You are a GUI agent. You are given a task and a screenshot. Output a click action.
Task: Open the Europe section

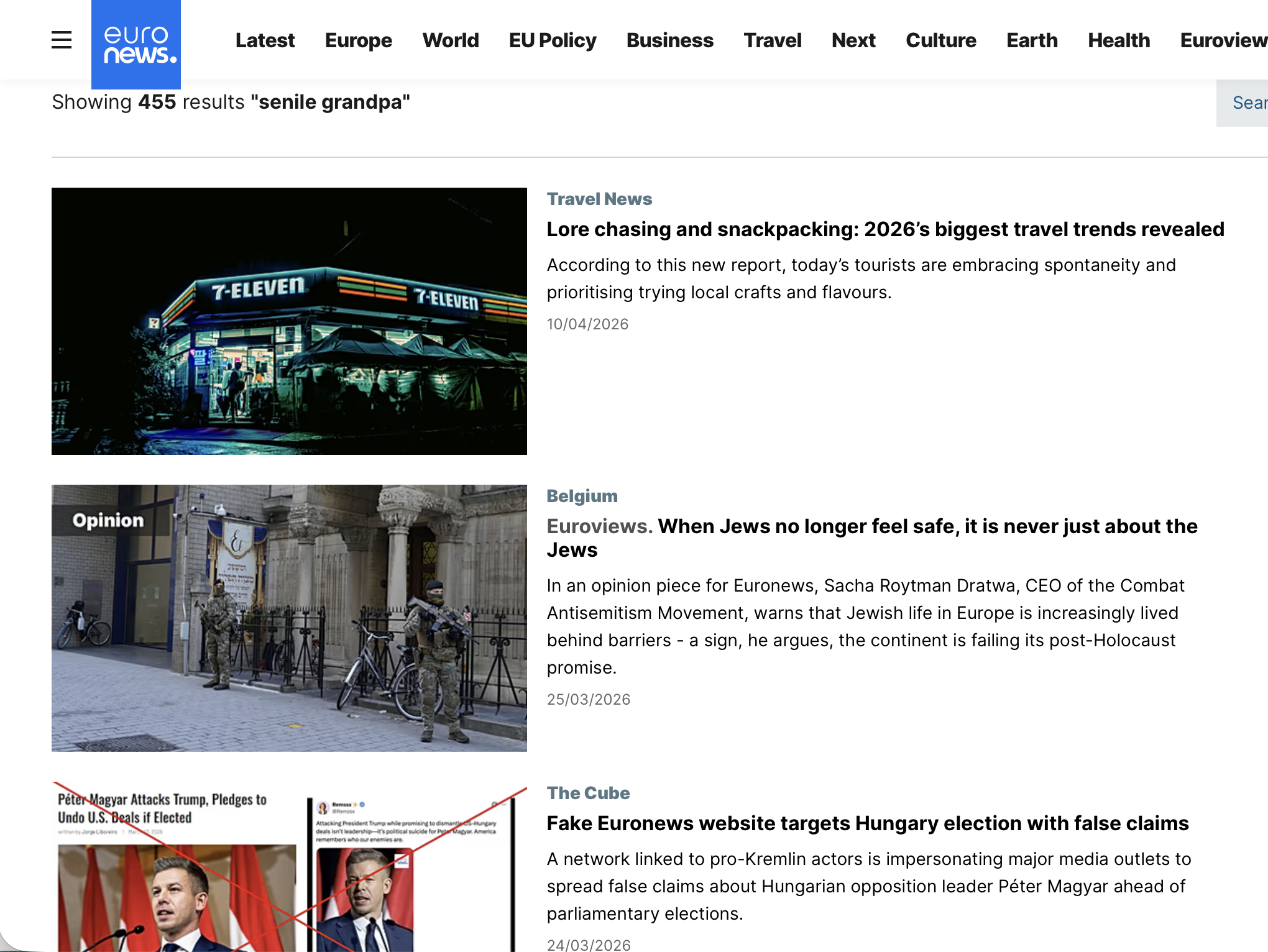(x=358, y=40)
